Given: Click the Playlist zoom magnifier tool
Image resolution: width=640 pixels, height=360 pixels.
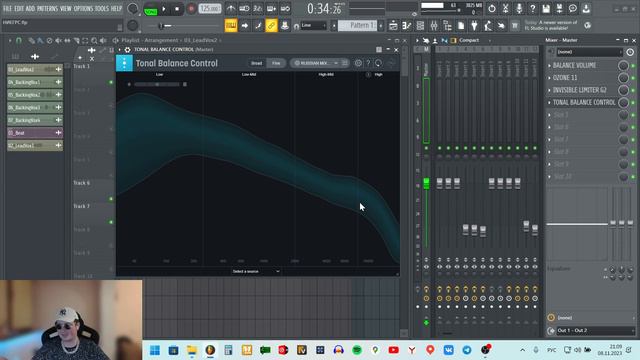Looking at the screenshot, I should coord(94,40).
